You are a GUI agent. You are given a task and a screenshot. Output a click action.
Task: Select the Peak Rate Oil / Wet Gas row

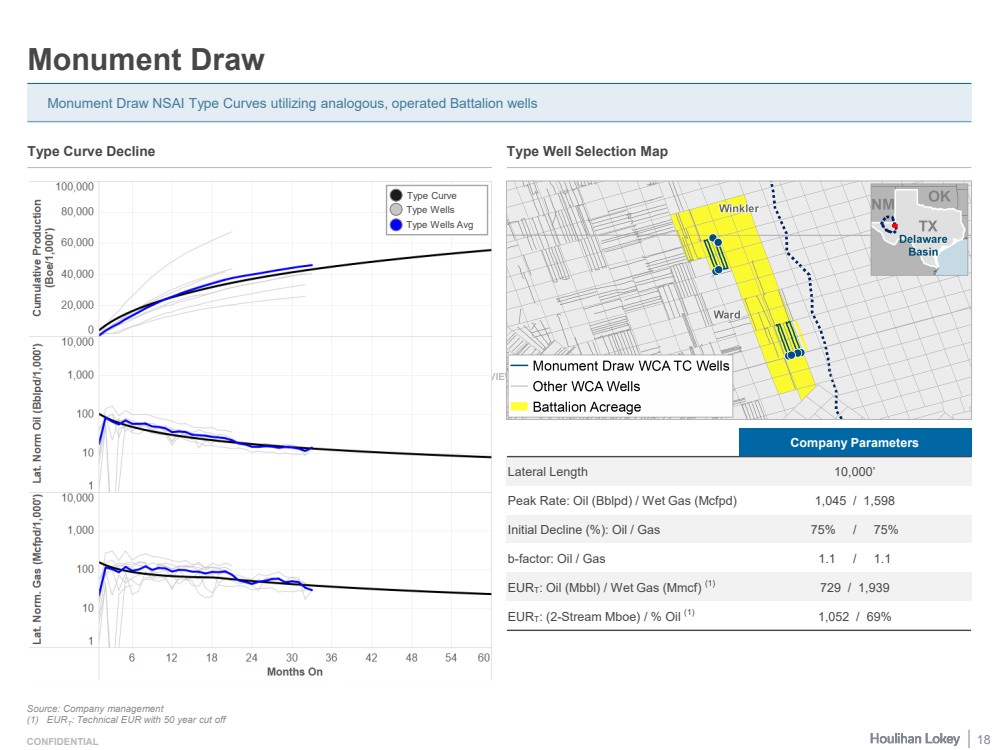(738, 501)
